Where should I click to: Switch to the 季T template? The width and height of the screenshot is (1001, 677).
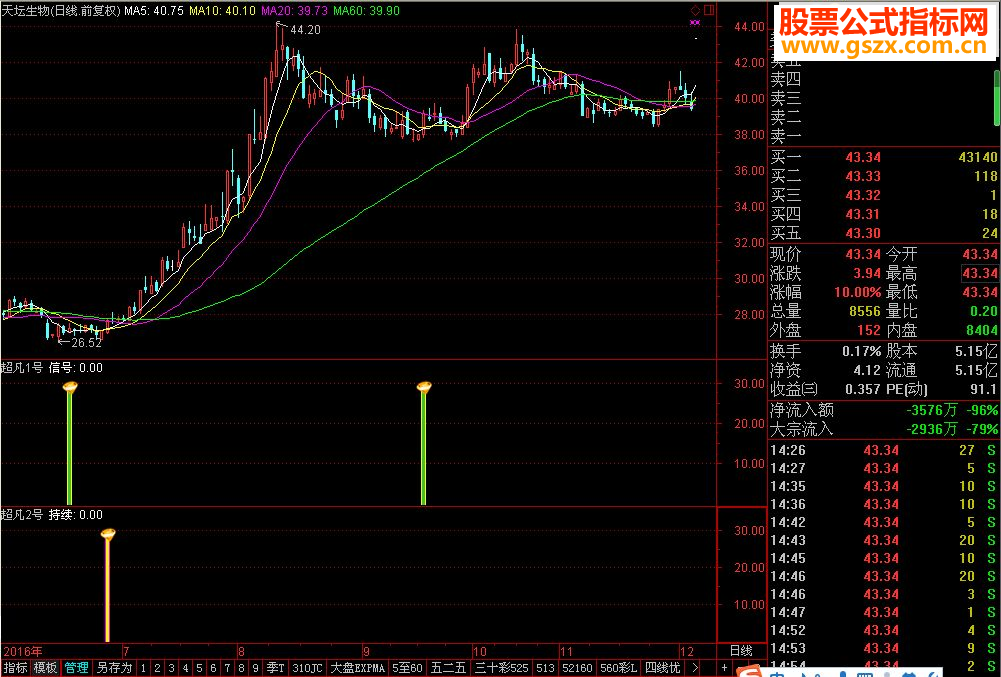pyautogui.click(x=276, y=668)
